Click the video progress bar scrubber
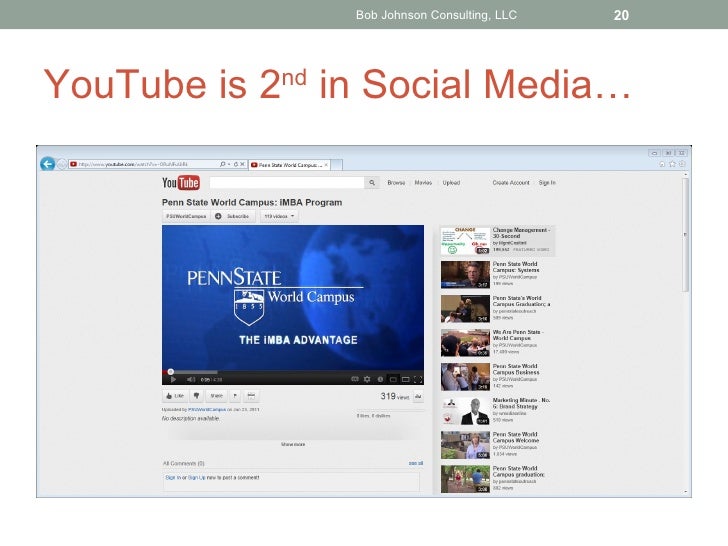 (x=170, y=371)
